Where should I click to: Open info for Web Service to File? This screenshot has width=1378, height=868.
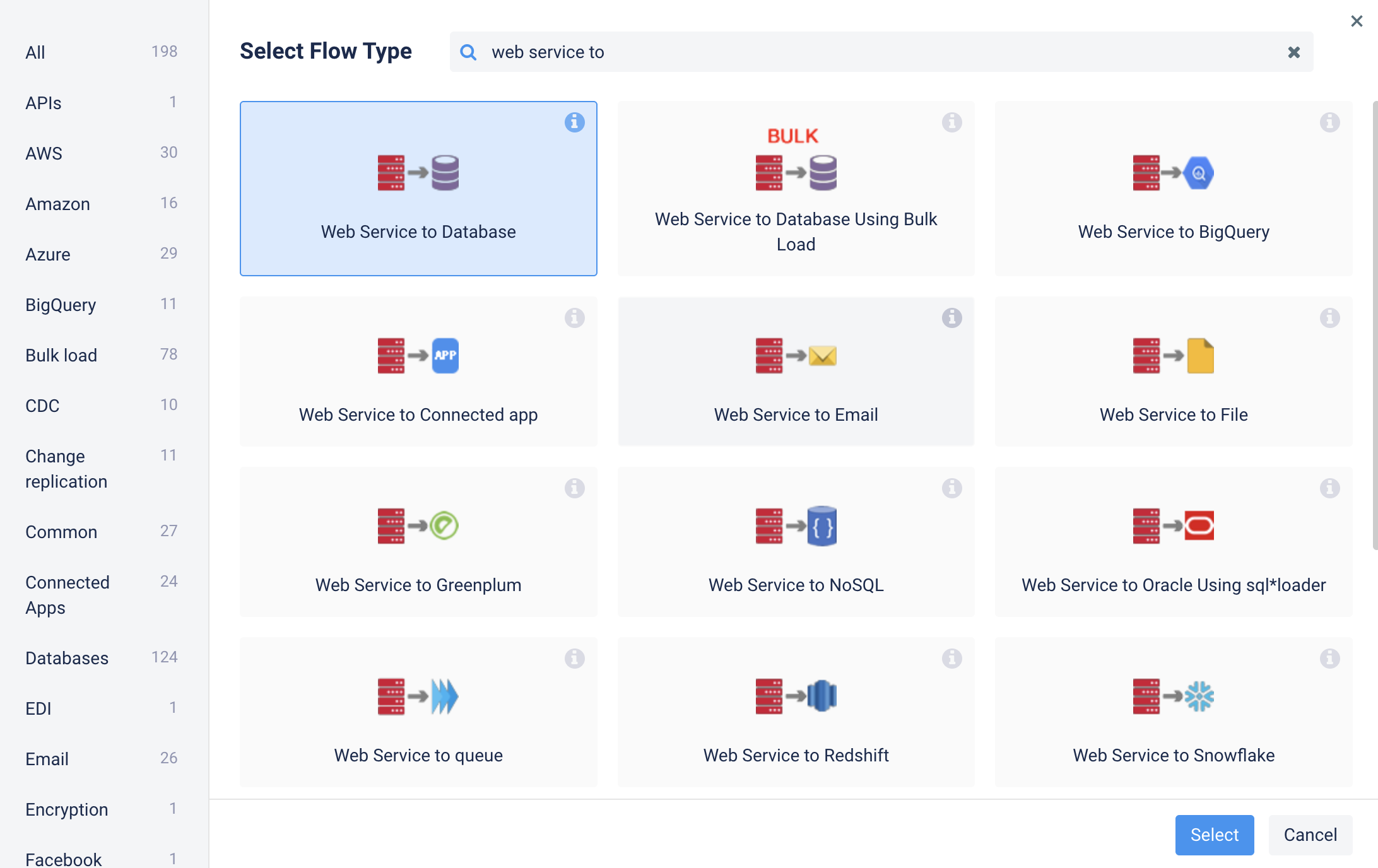point(1329,317)
